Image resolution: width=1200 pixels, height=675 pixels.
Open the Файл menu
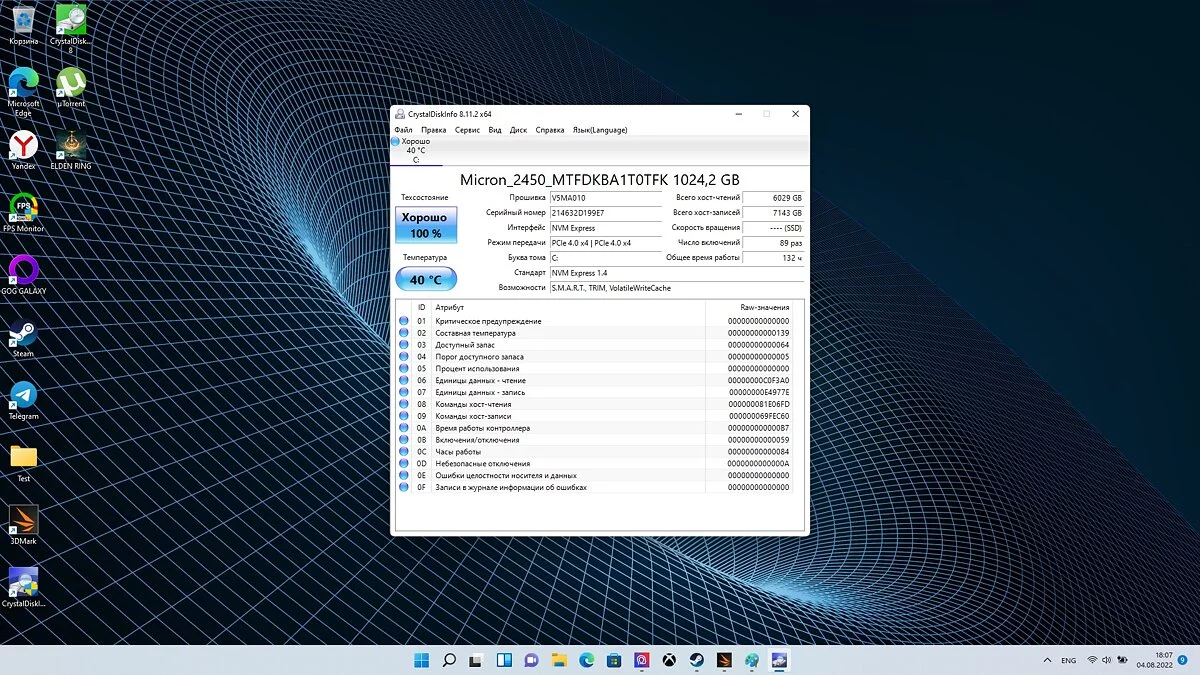pos(403,130)
